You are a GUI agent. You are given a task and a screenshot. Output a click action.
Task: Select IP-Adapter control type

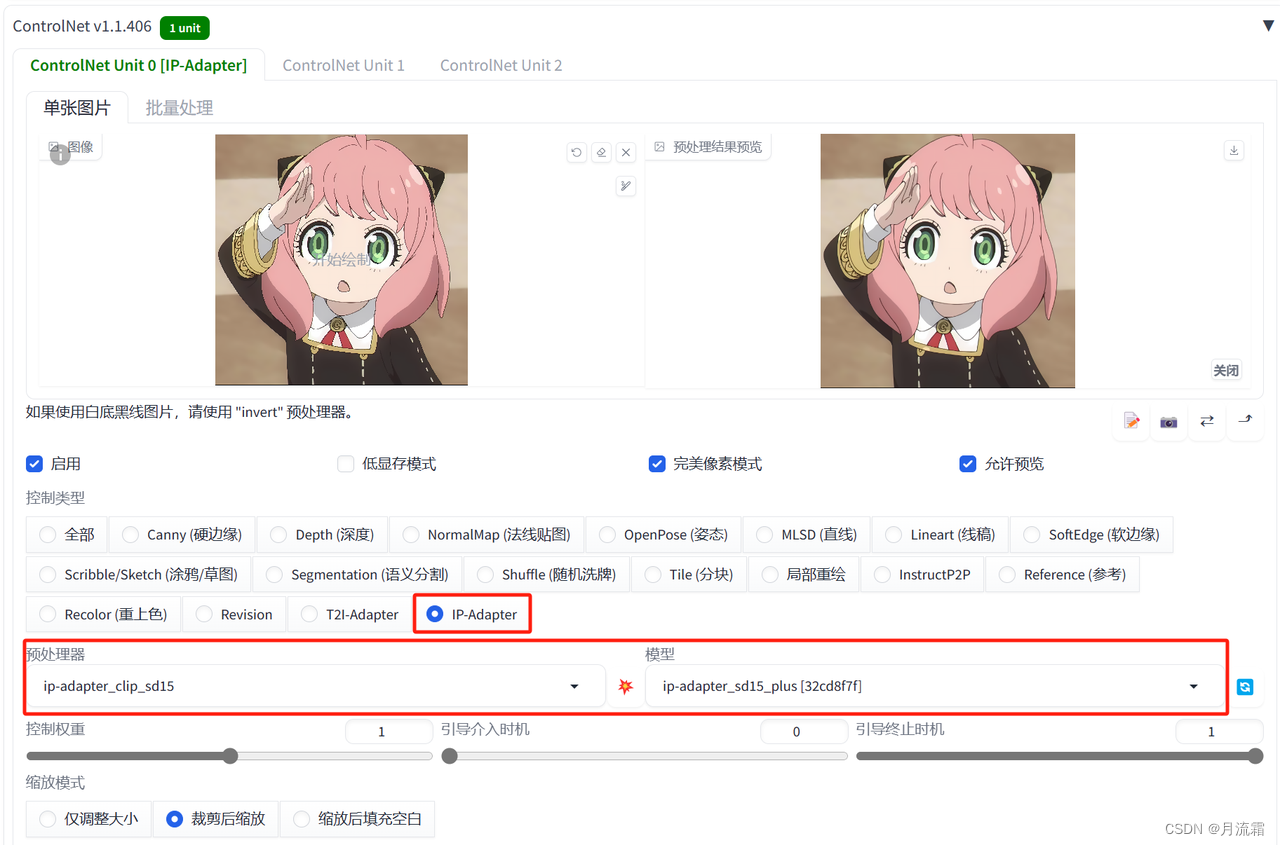pyautogui.click(x=472, y=615)
